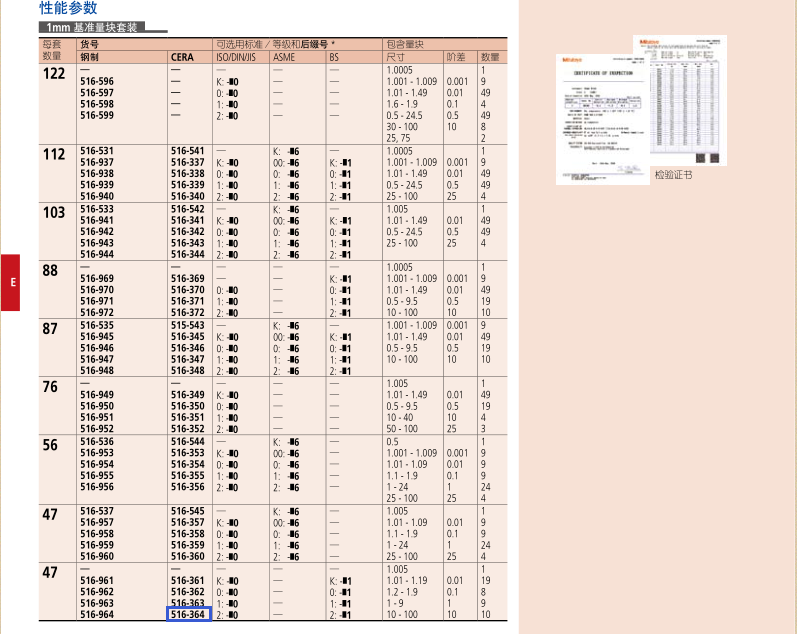Image resolution: width=797 pixels, height=634 pixels.
Task: Click steel item number 516-949
Action: [x=97, y=395]
